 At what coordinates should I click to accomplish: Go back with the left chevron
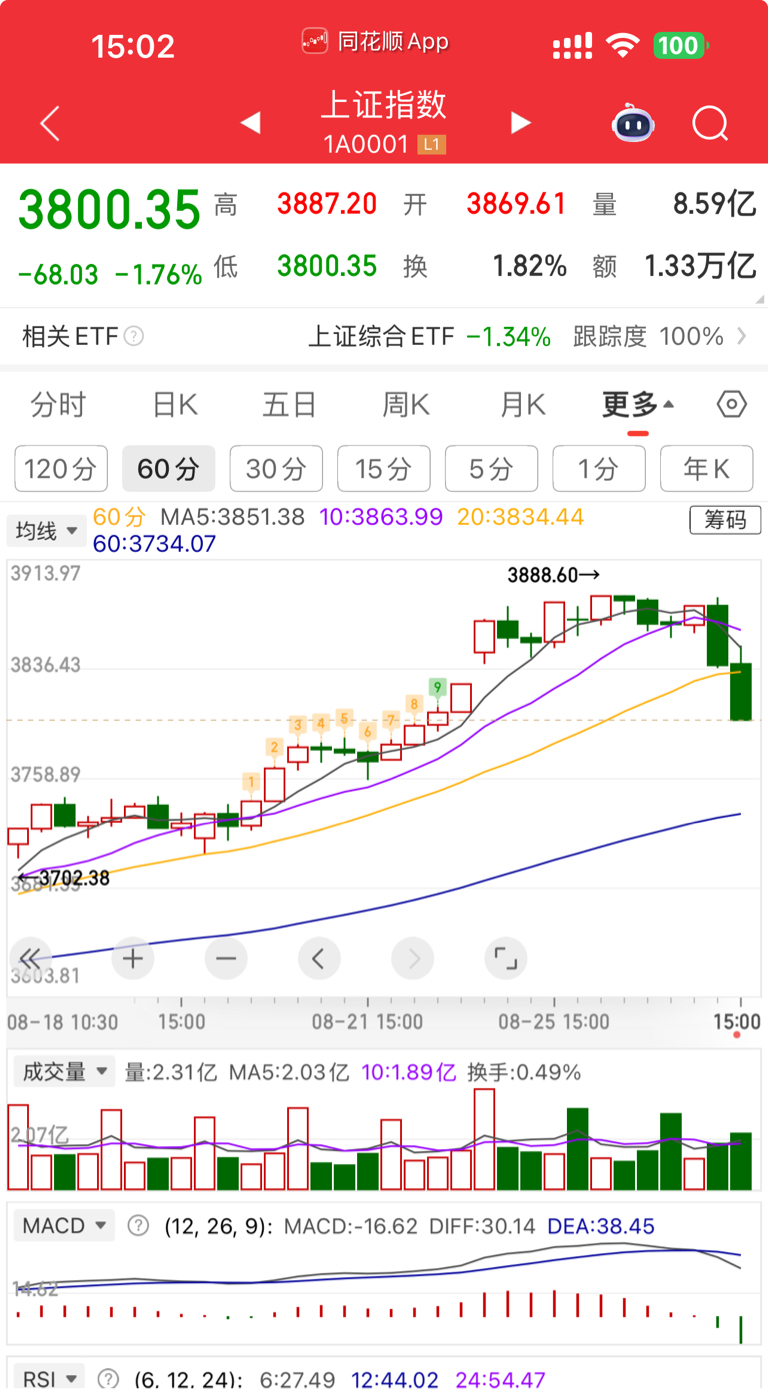(x=50, y=124)
